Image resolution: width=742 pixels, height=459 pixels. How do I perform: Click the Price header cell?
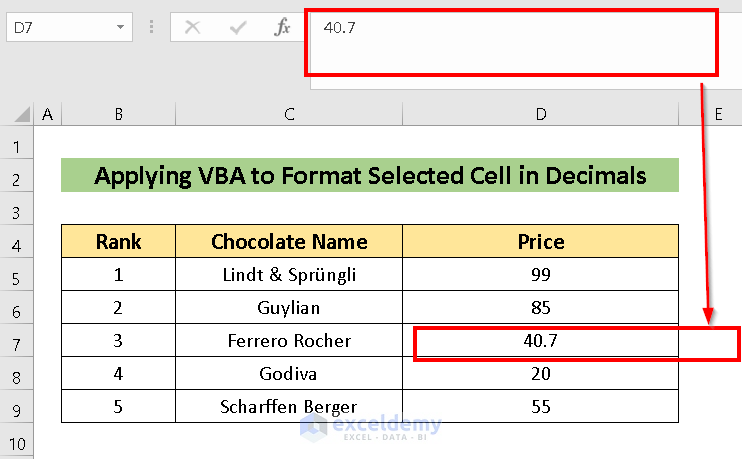[540, 242]
